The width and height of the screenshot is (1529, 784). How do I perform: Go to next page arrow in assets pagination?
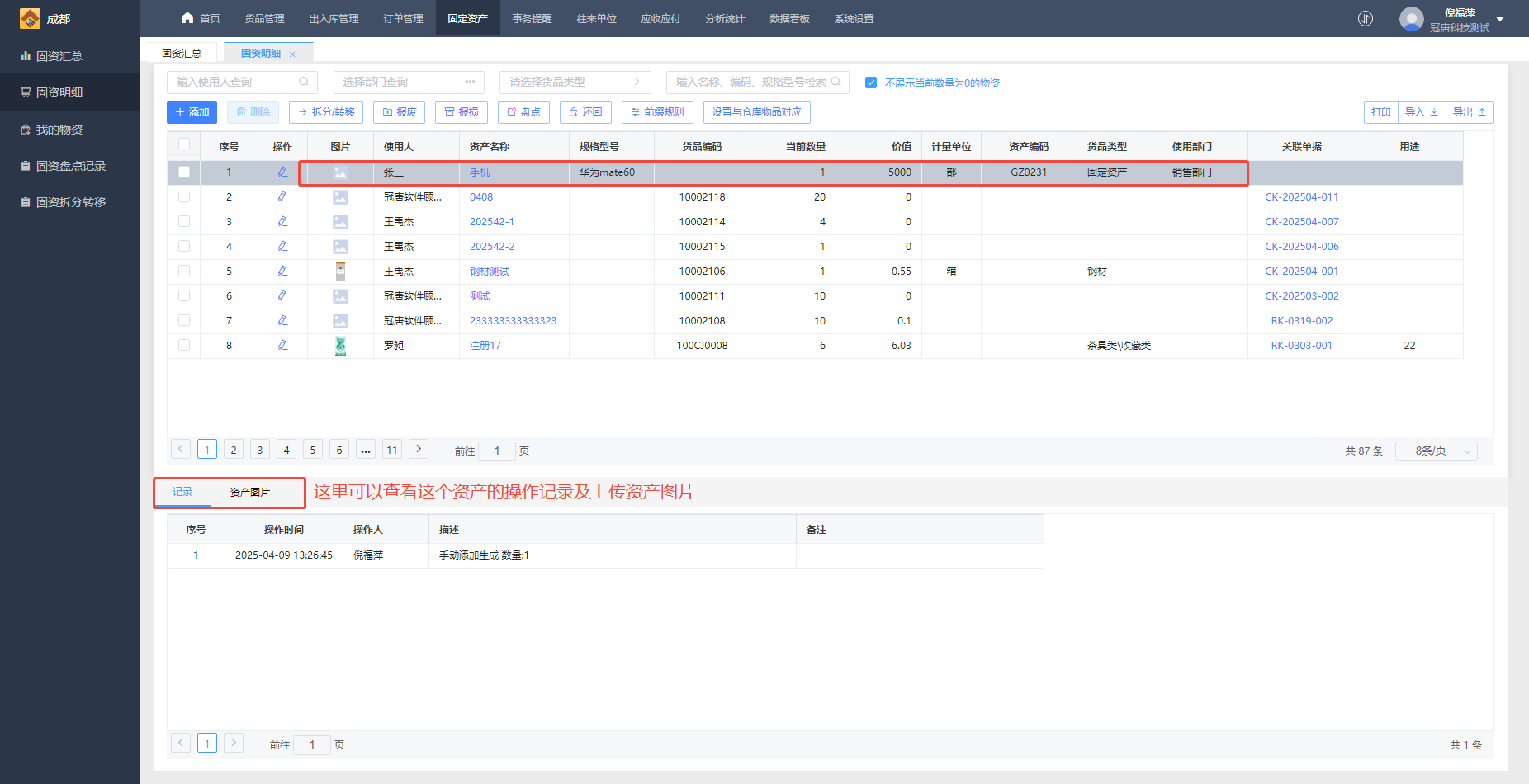[x=419, y=449]
